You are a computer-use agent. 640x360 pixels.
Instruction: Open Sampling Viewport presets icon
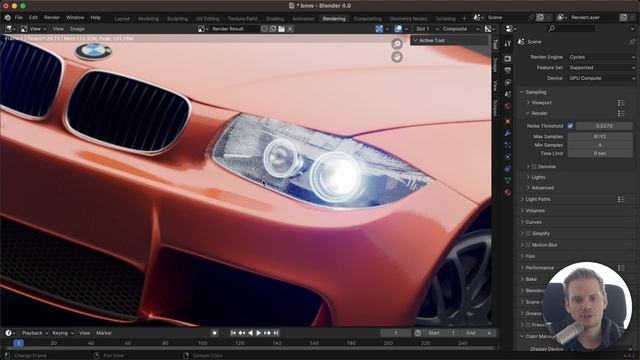pyautogui.click(x=621, y=103)
